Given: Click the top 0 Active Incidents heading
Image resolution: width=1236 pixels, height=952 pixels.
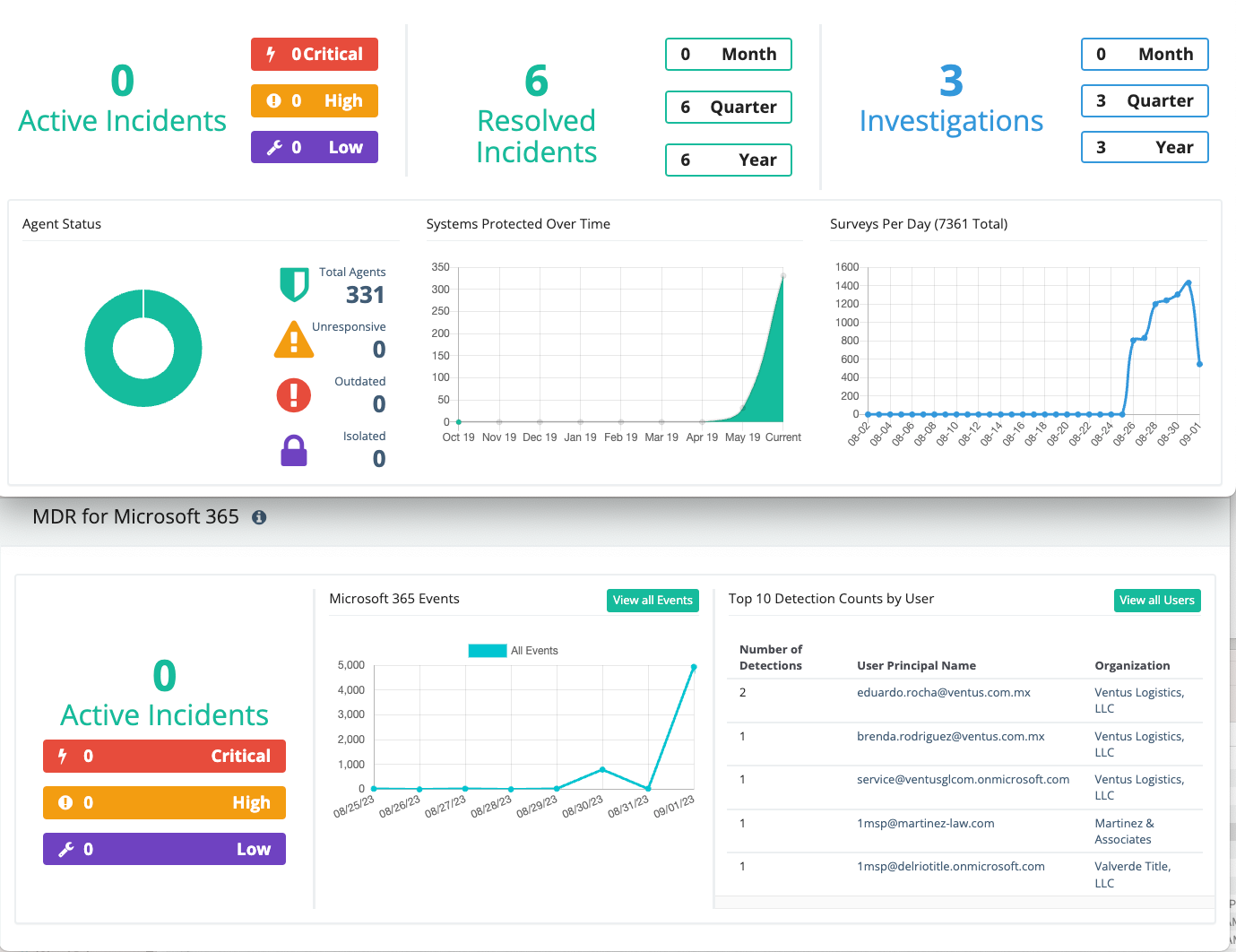Looking at the screenshot, I should click(x=123, y=100).
